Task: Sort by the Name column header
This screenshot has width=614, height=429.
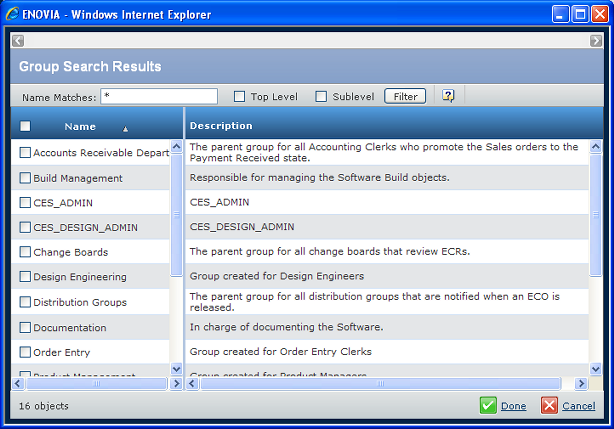Action: click(80, 127)
